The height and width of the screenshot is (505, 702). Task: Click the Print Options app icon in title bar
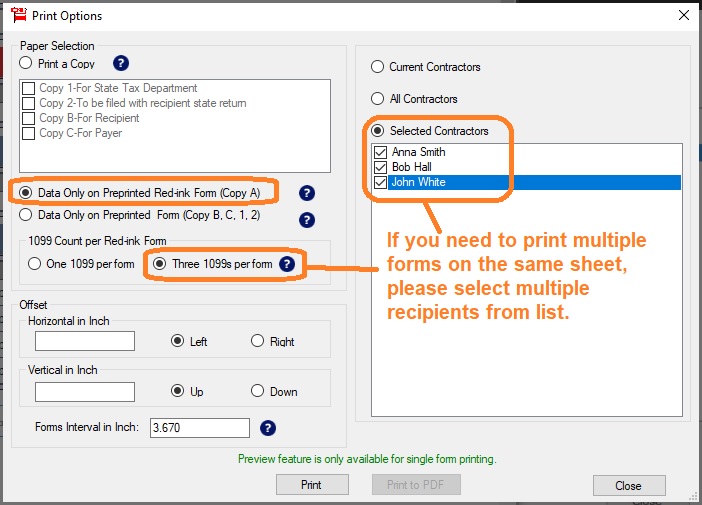pyautogui.click(x=19, y=15)
